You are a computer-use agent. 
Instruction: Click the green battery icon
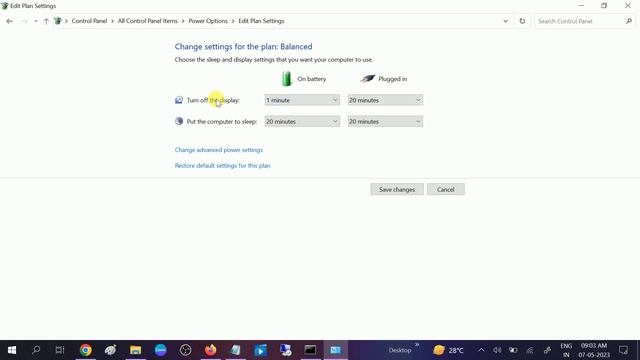tap(287, 78)
